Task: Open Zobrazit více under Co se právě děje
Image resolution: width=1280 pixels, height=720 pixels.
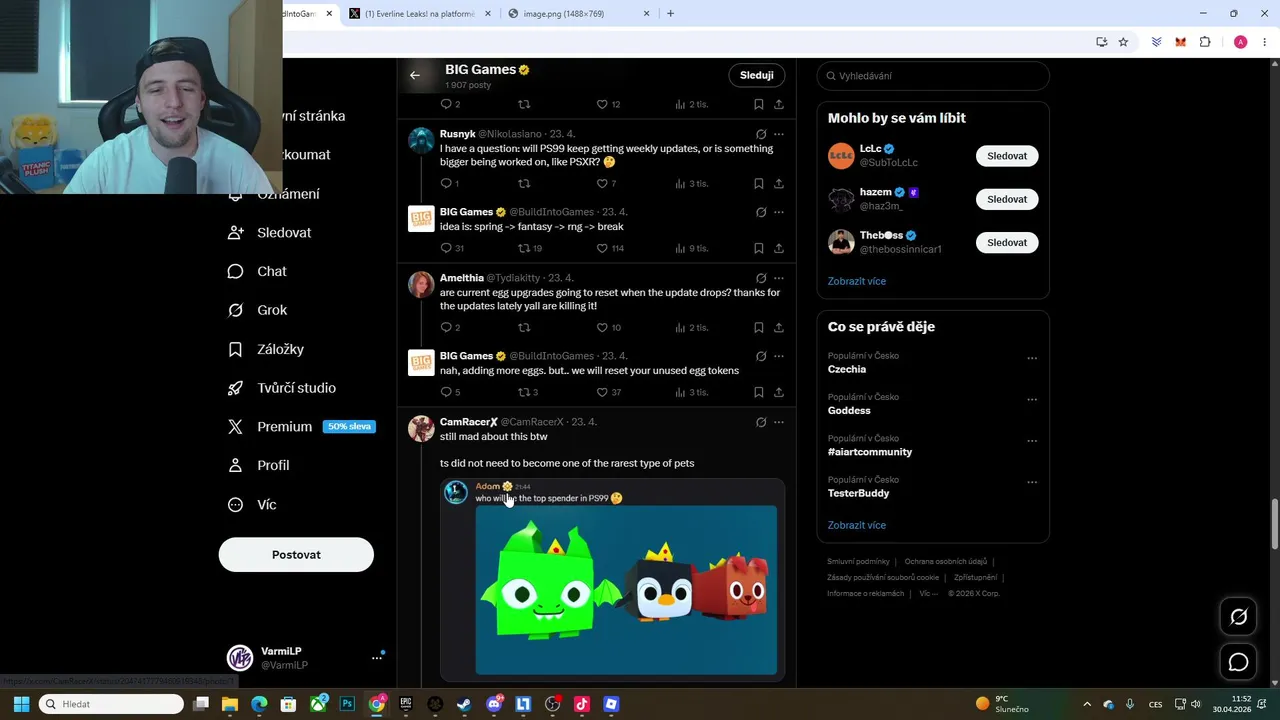Action: tap(857, 525)
